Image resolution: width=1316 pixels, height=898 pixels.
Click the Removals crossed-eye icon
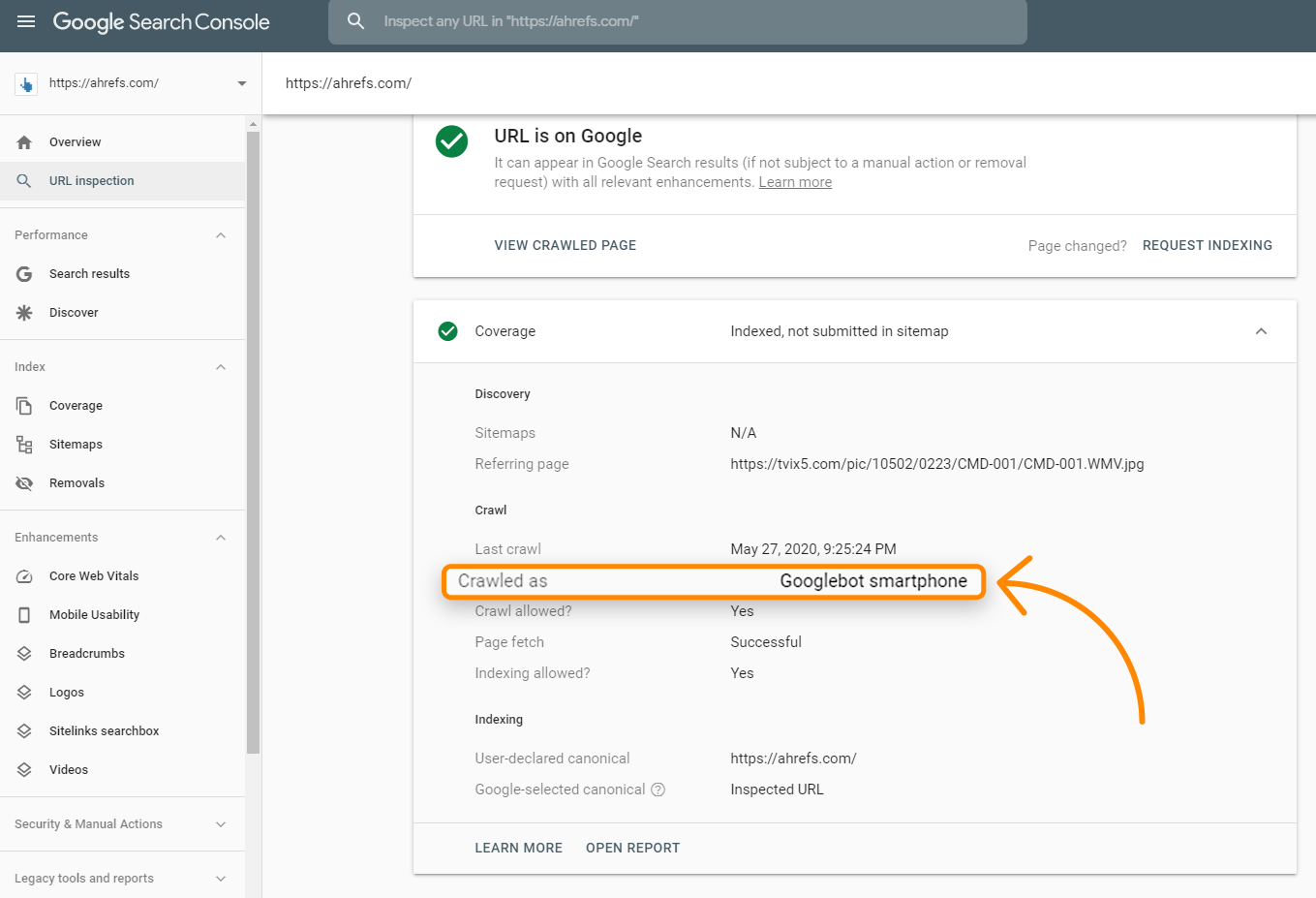coord(23,482)
